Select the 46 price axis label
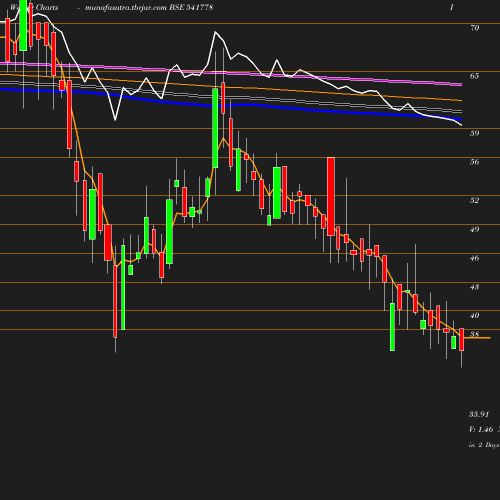Viewport: 500px width, 500px height. (475, 258)
